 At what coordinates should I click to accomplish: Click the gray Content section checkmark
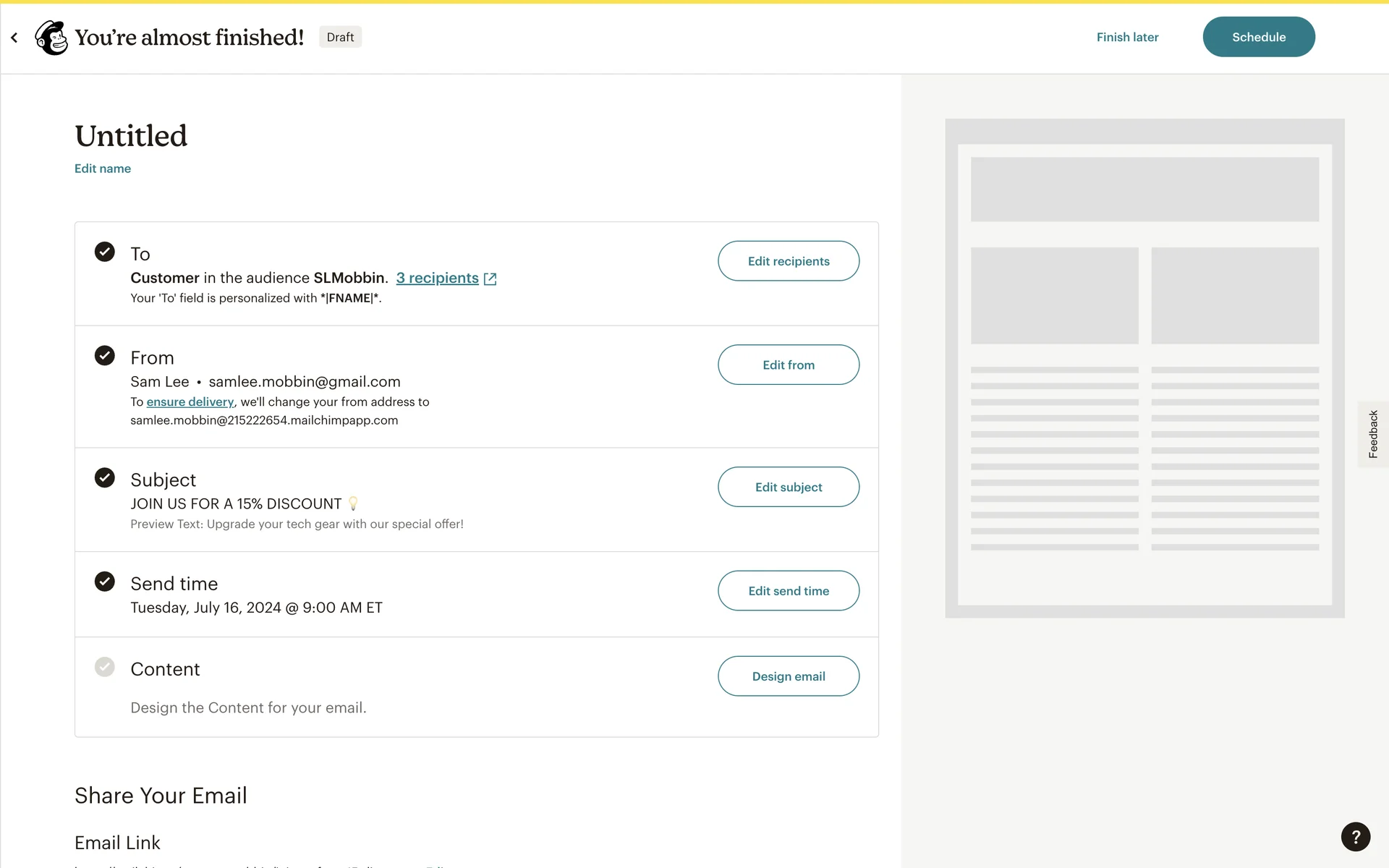point(105,667)
